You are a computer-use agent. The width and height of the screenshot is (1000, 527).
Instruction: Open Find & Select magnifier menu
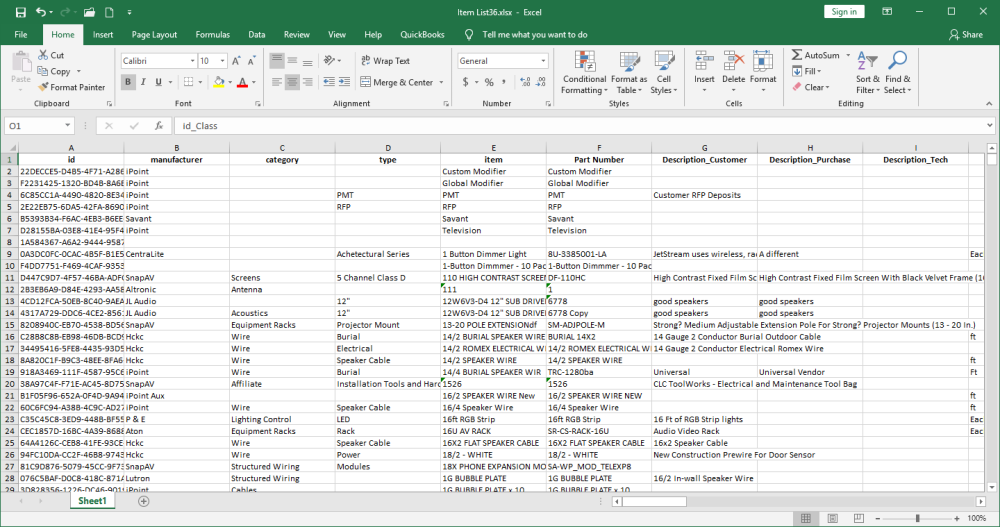[x=897, y=73]
